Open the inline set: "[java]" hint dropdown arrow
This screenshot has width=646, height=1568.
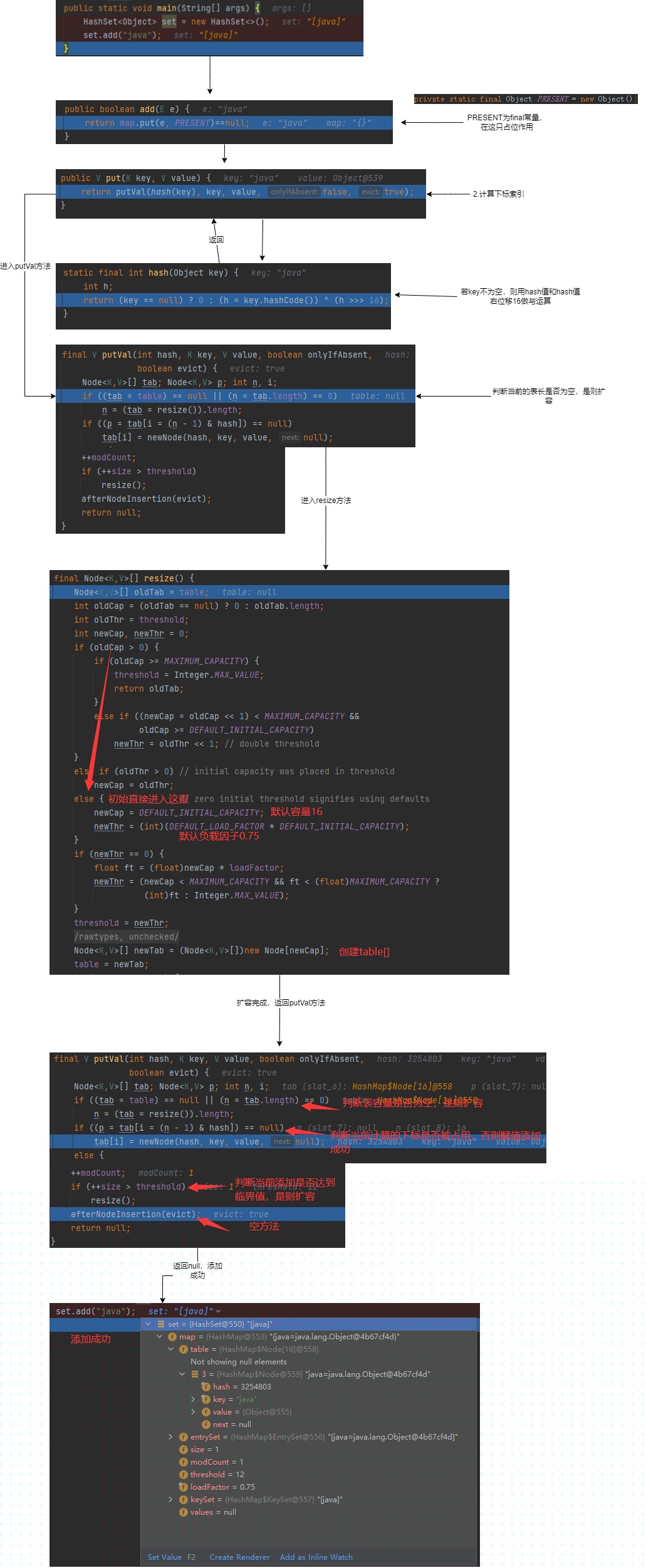click(x=218, y=1311)
